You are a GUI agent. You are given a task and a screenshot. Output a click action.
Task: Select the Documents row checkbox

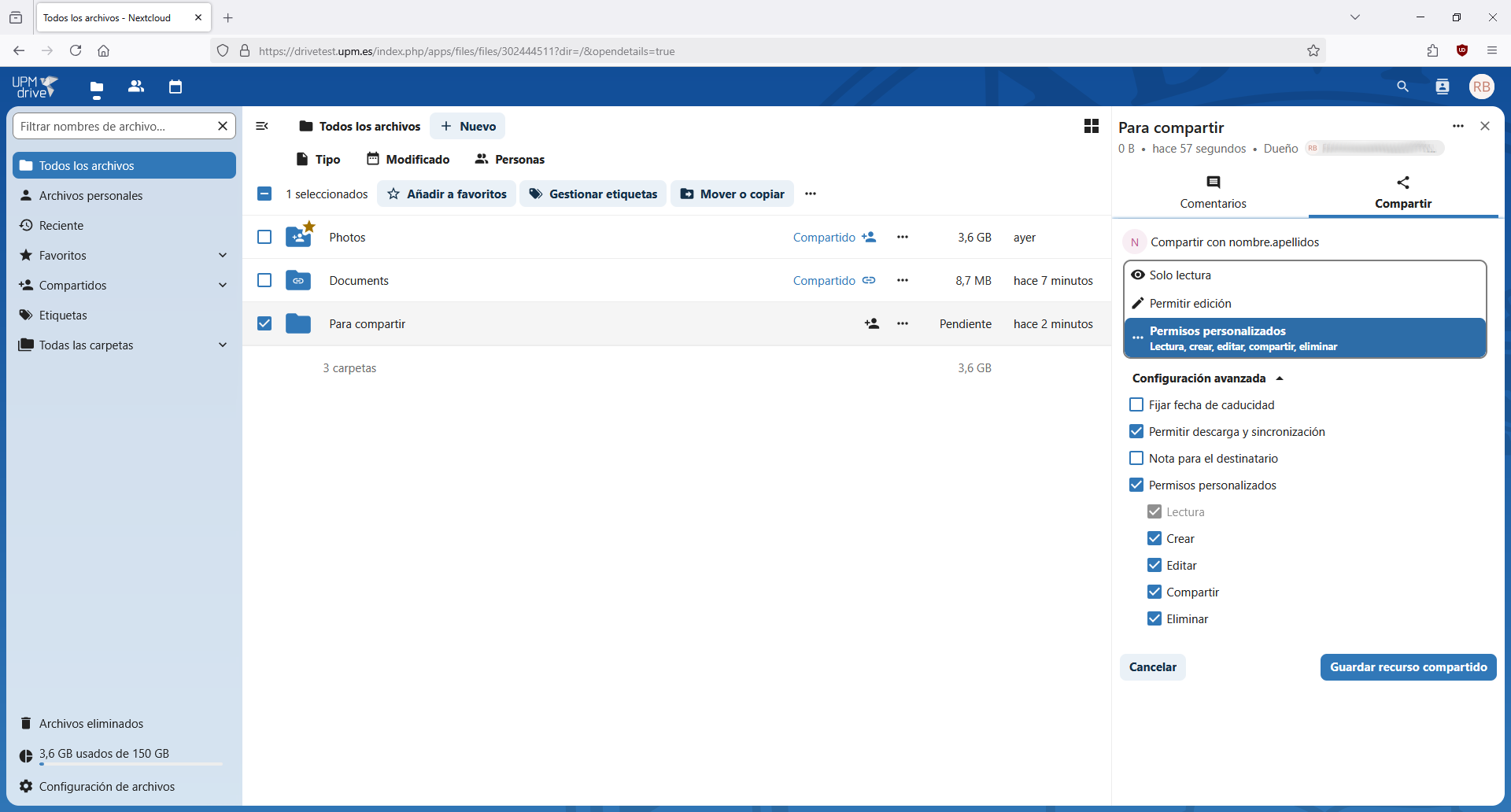click(x=264, y=280)
